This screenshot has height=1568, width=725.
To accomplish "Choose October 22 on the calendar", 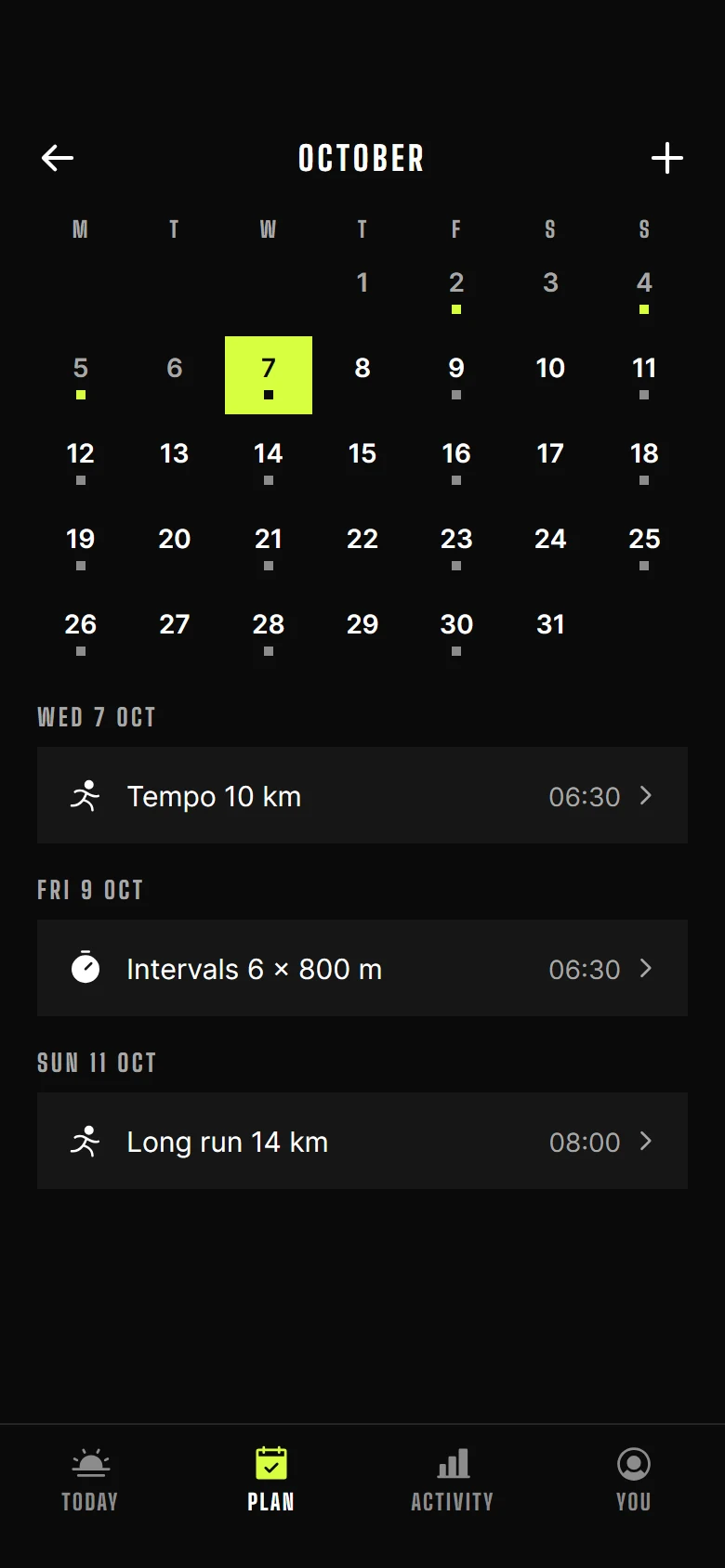I will 362,546.
